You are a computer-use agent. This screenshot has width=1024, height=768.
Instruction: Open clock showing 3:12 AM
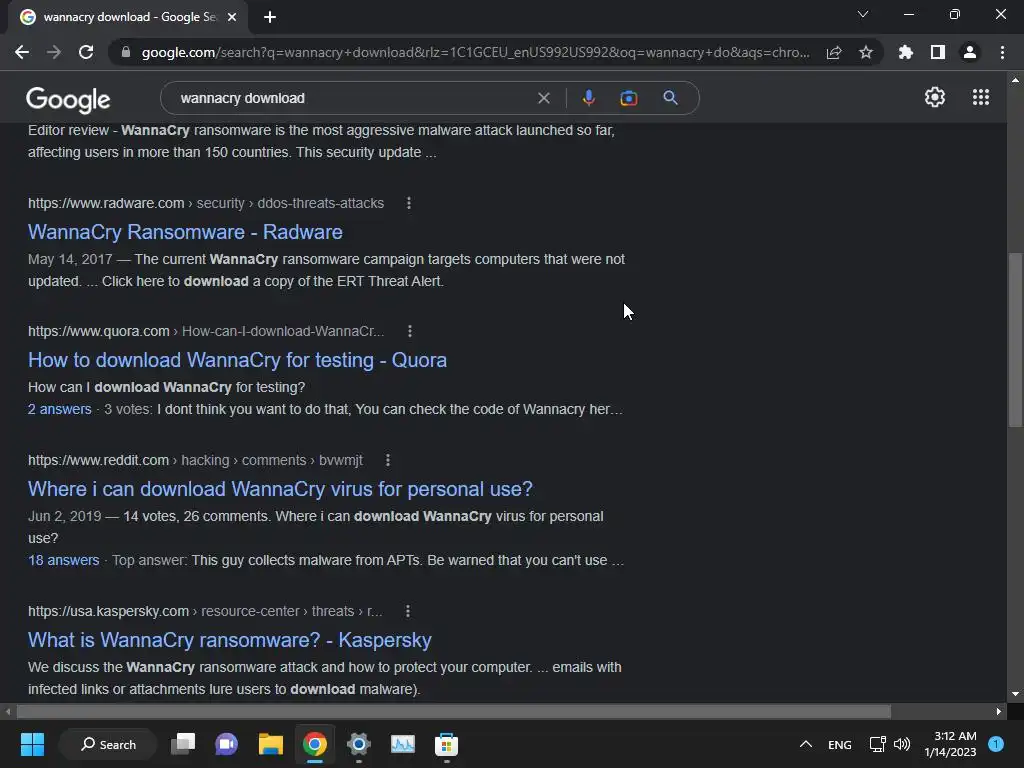click(x=950, y=744)
